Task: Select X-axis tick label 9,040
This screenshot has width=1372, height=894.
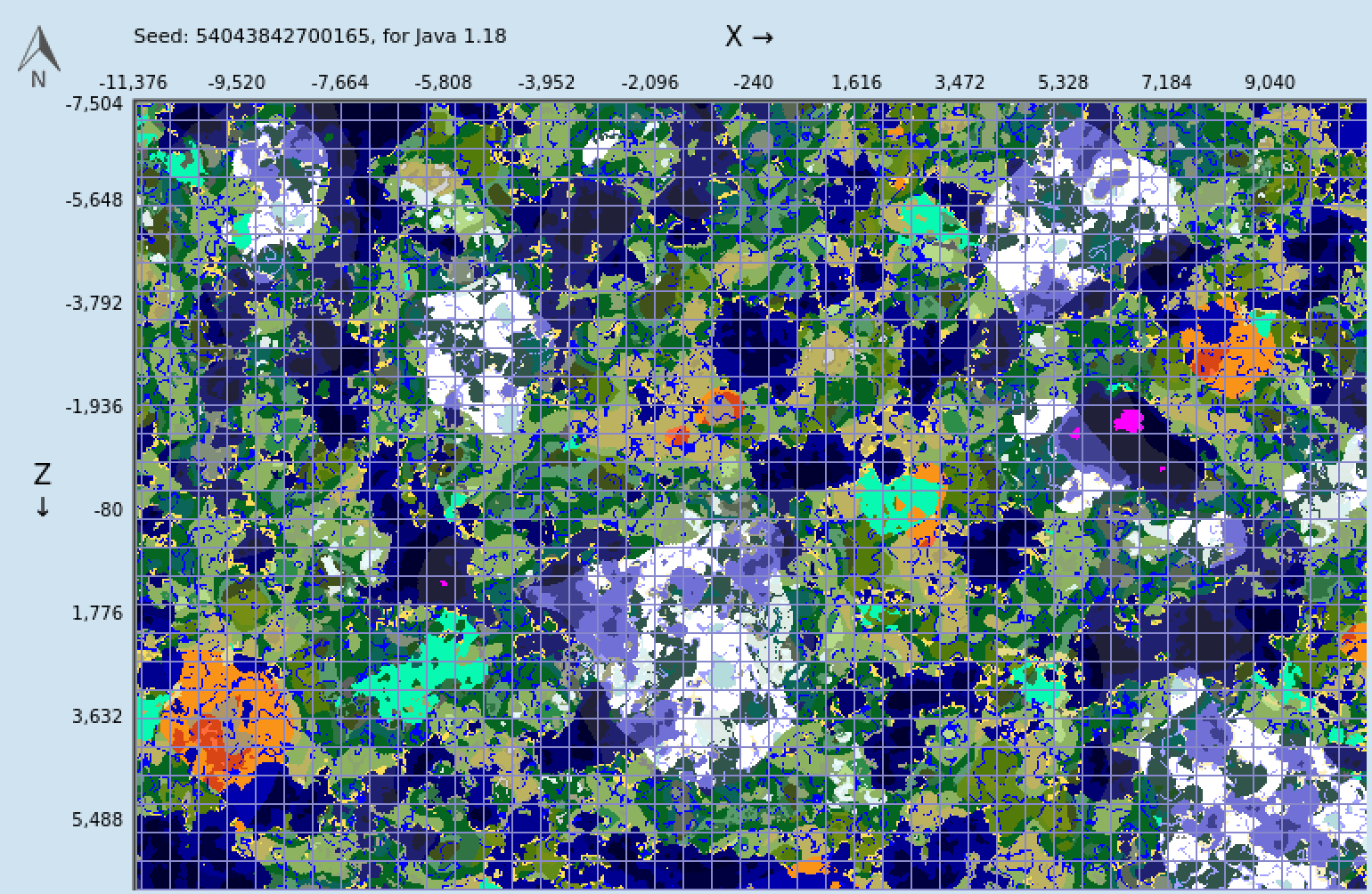Action: coord(1270,83)
